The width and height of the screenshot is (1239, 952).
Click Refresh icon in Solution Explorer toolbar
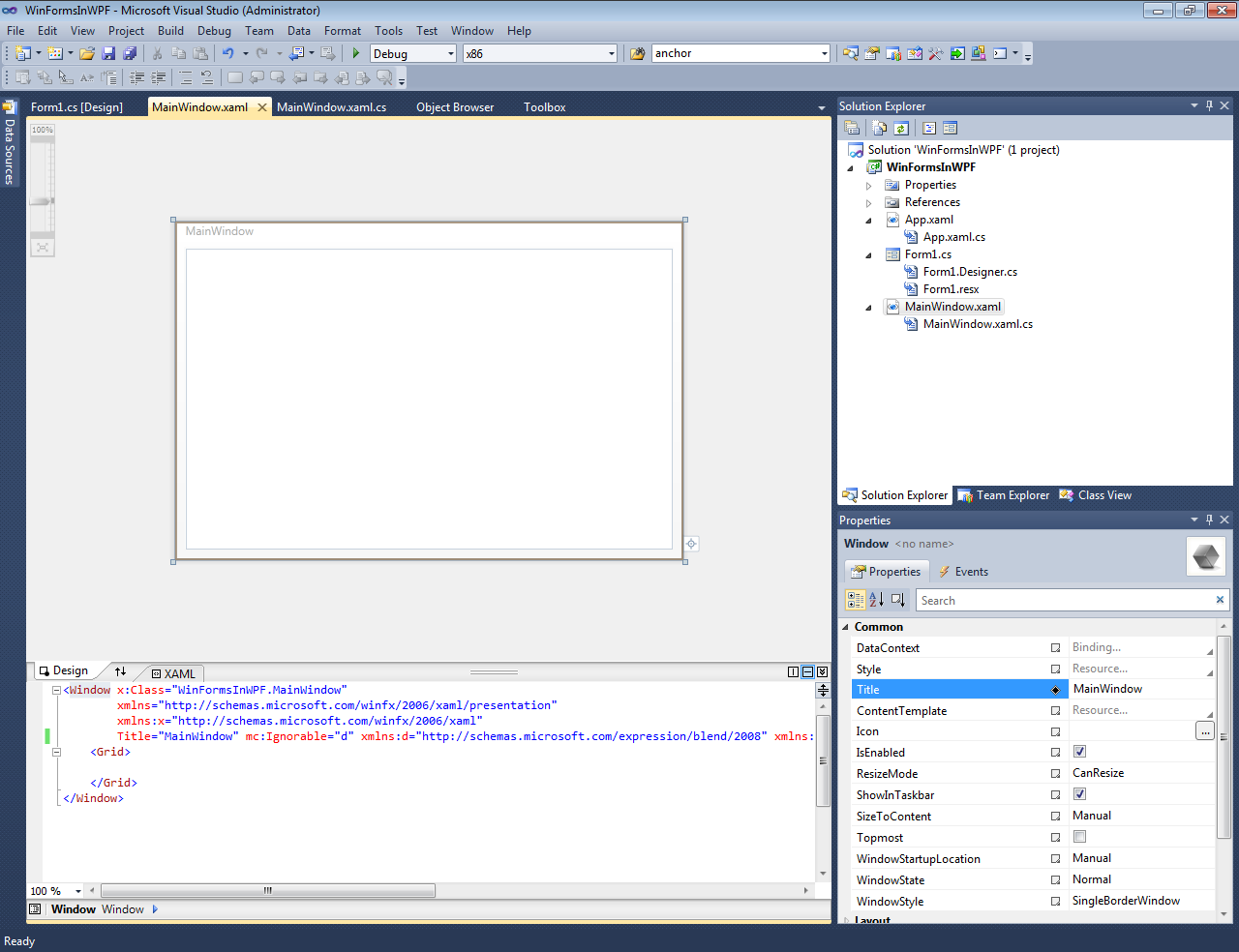(x=901, y=128)
